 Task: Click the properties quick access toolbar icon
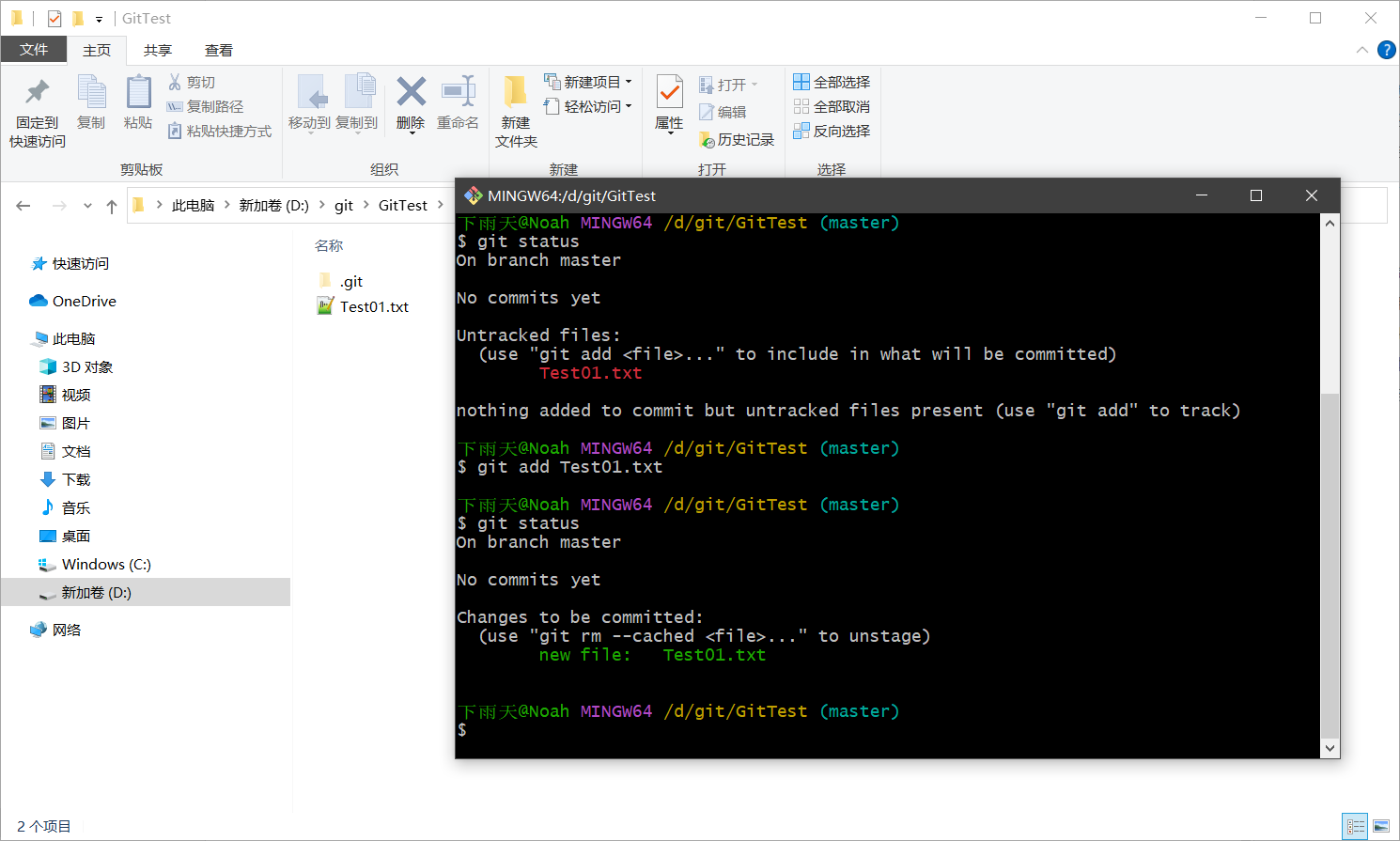pos(54,18)
